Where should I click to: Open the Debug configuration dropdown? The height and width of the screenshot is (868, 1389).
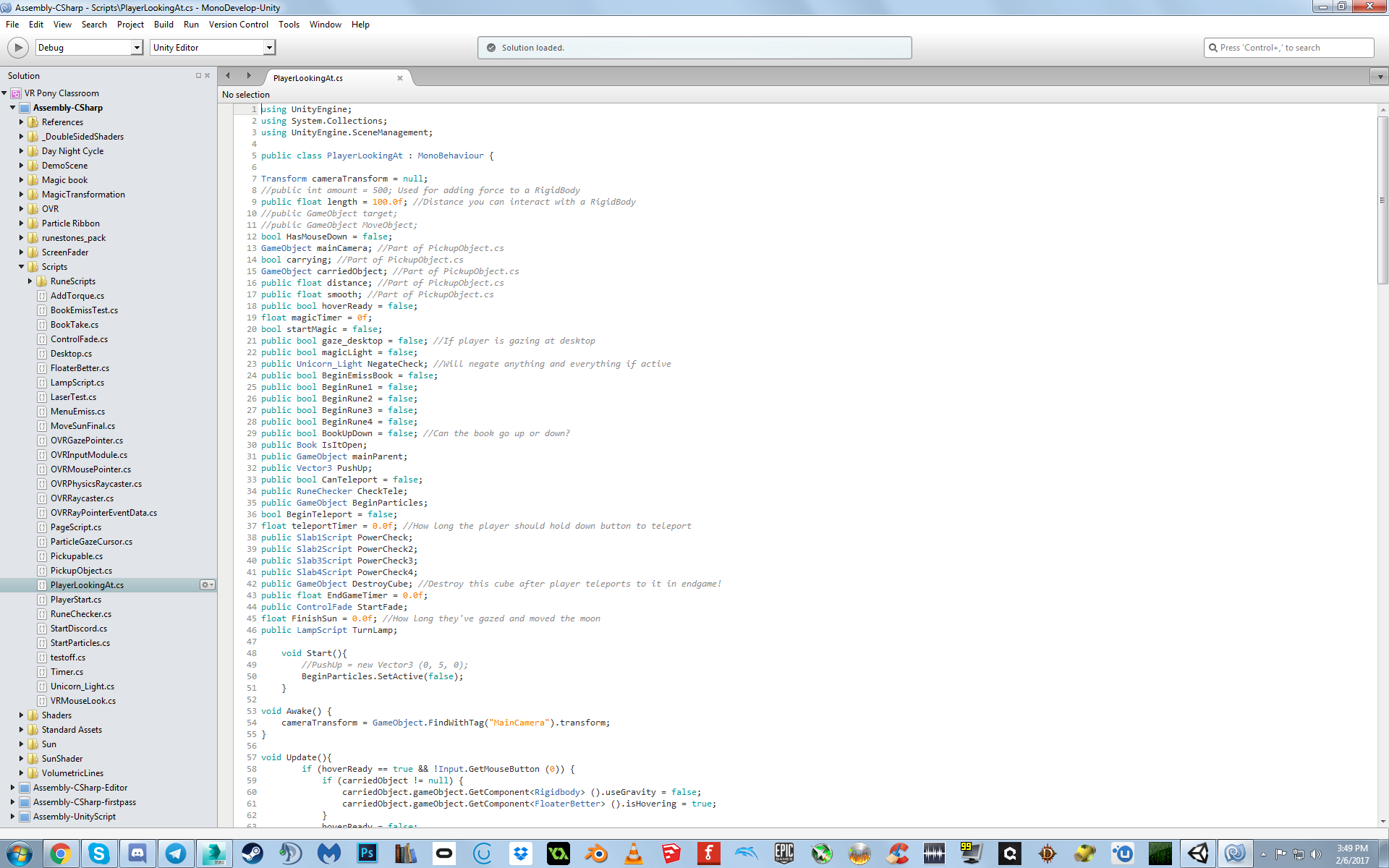pos(137,48)
